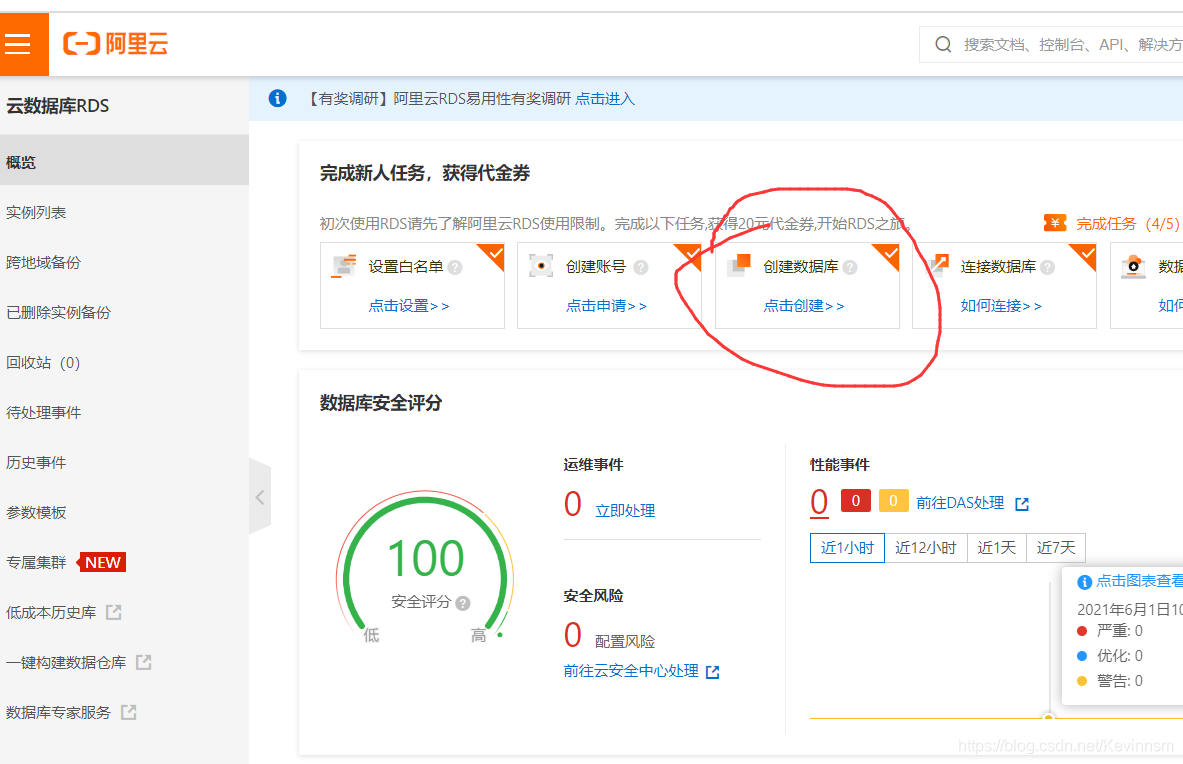Open 专属集群 in the sidebar
This screenshot has width=1183, height=764.
pyautogui.click(x=36, y=563)
